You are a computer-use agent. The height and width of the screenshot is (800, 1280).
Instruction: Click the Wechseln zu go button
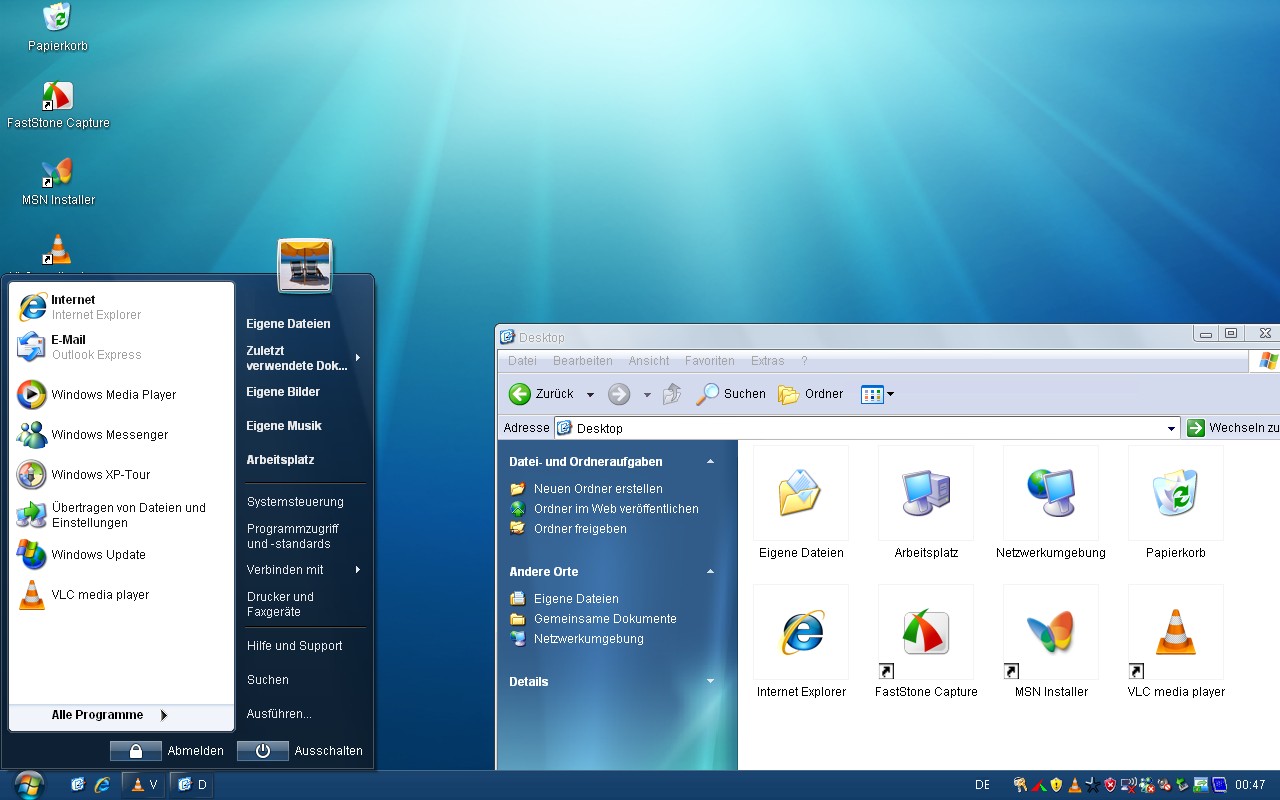(1232, 428)
